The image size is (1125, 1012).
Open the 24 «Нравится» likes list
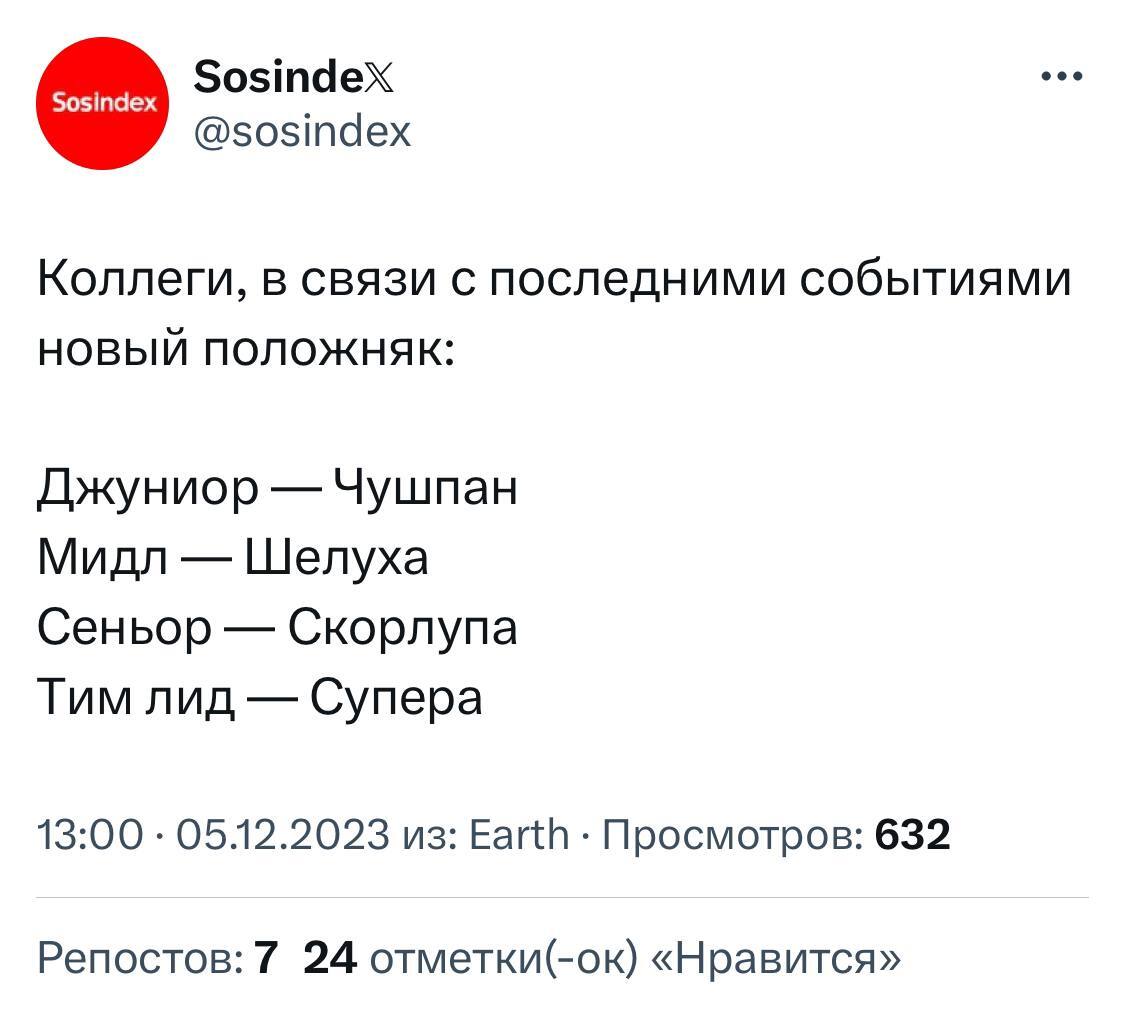(600, 960)
